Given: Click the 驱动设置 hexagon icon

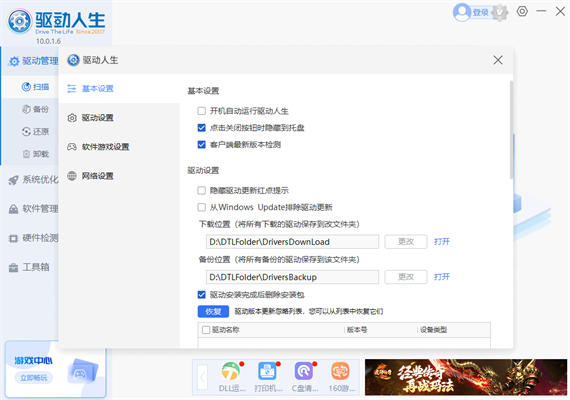Looking at the screenshot, I should pos(72,118).
